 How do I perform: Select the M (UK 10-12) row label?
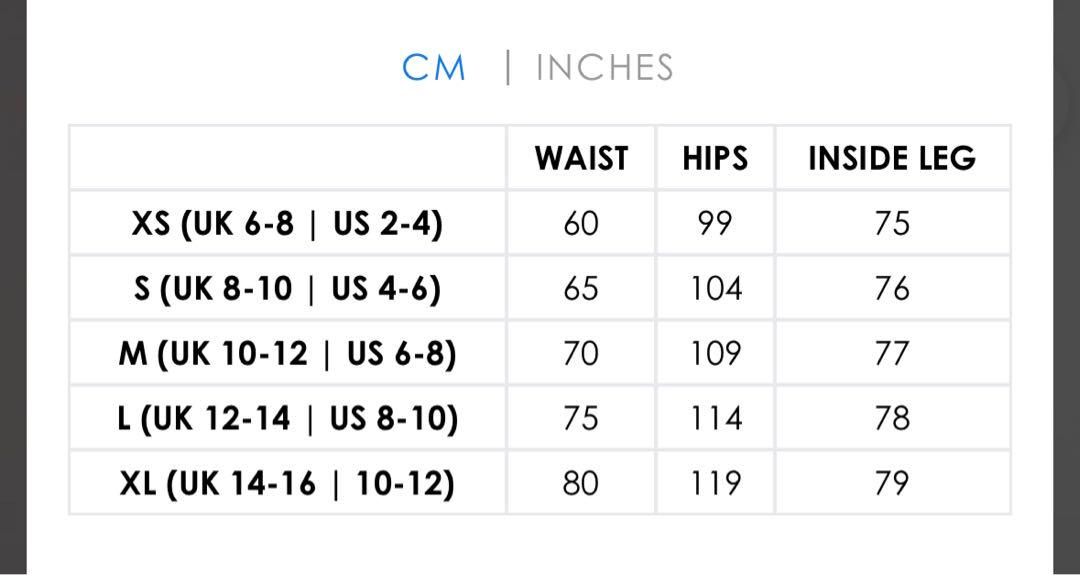(287, 354)
